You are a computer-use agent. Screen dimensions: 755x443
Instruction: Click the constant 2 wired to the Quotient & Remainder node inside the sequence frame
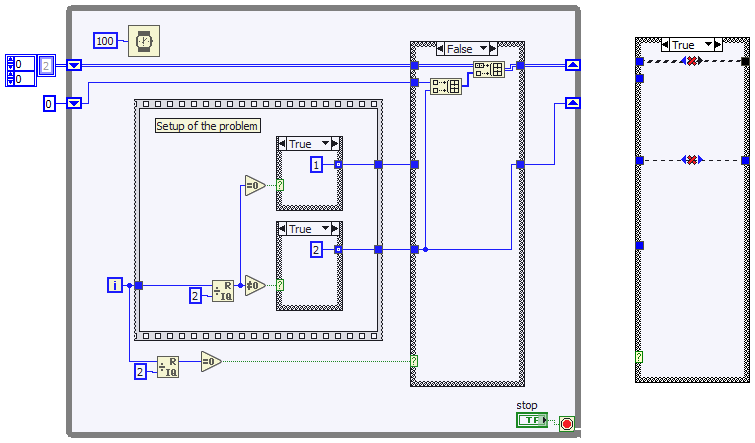[195, 295]
